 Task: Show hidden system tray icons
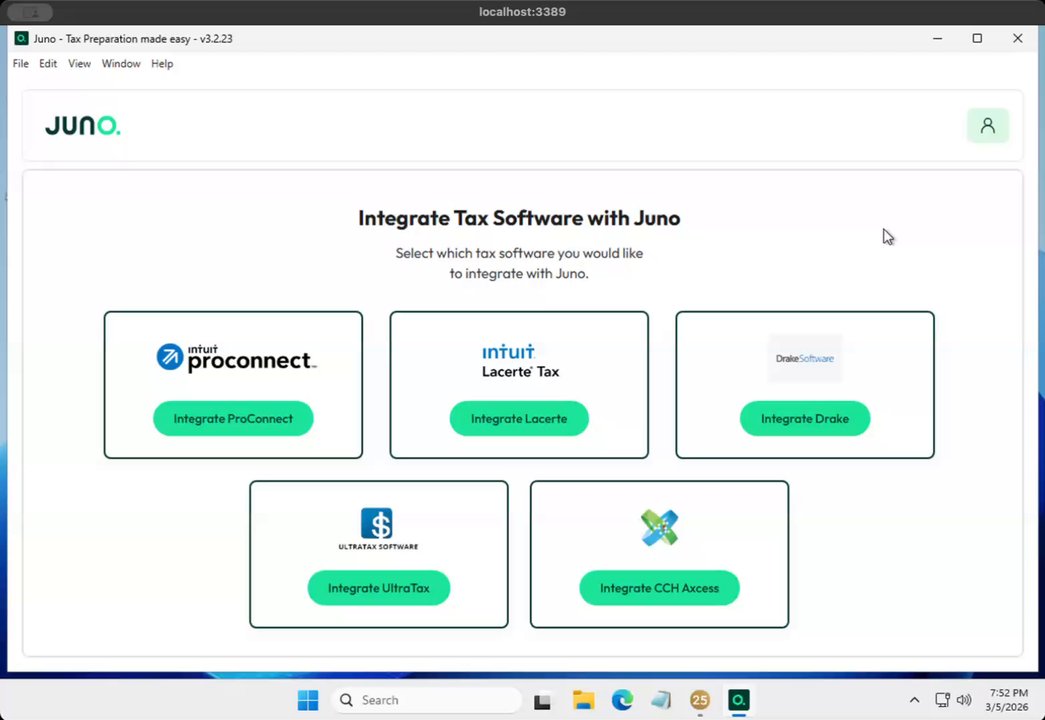(x=914, y=700)
